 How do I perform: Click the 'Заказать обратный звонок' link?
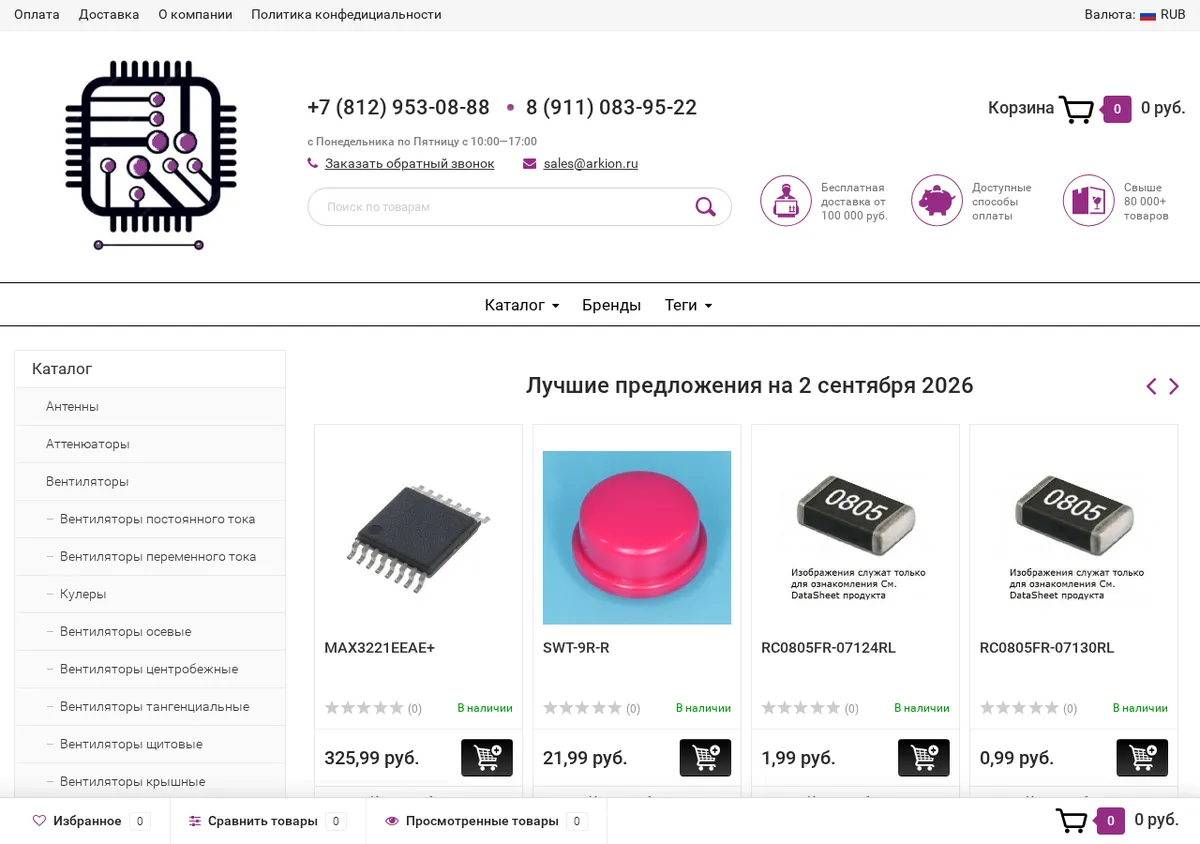410,164
